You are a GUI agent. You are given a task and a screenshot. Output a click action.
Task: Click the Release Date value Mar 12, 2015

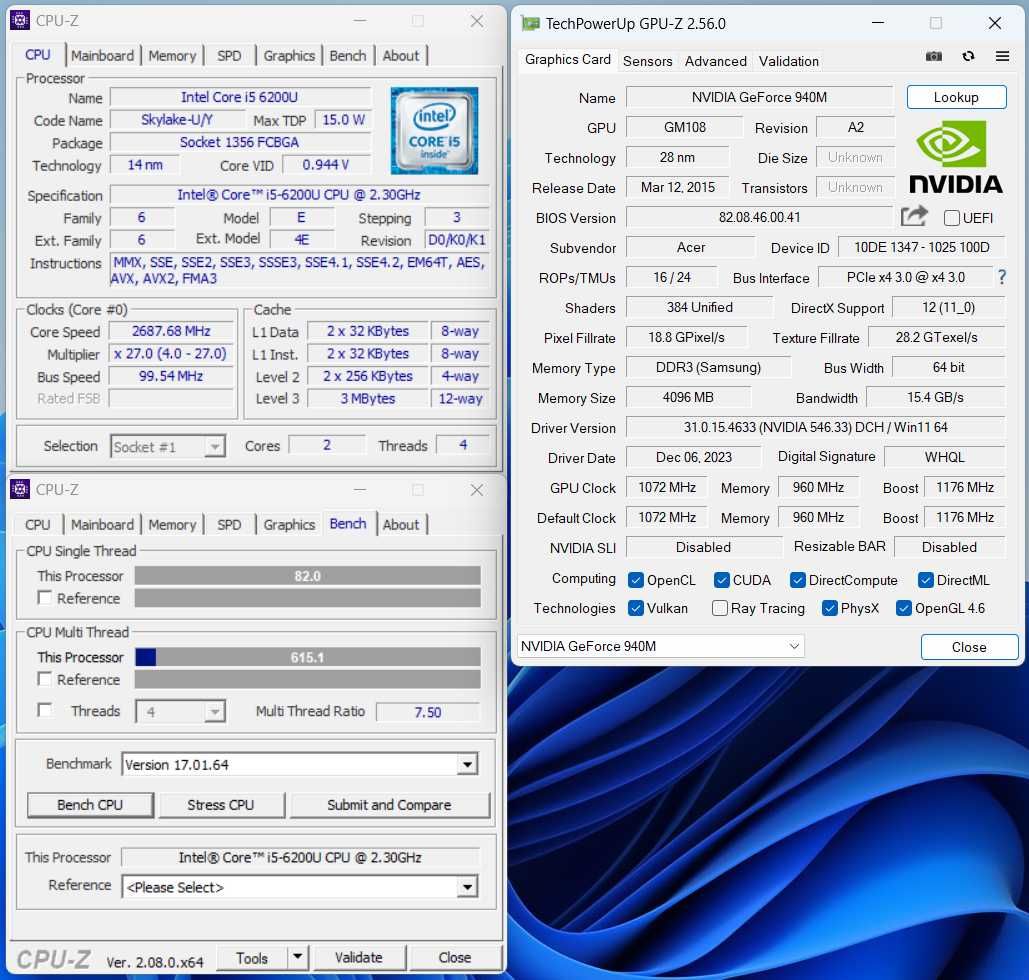[678, 187]
